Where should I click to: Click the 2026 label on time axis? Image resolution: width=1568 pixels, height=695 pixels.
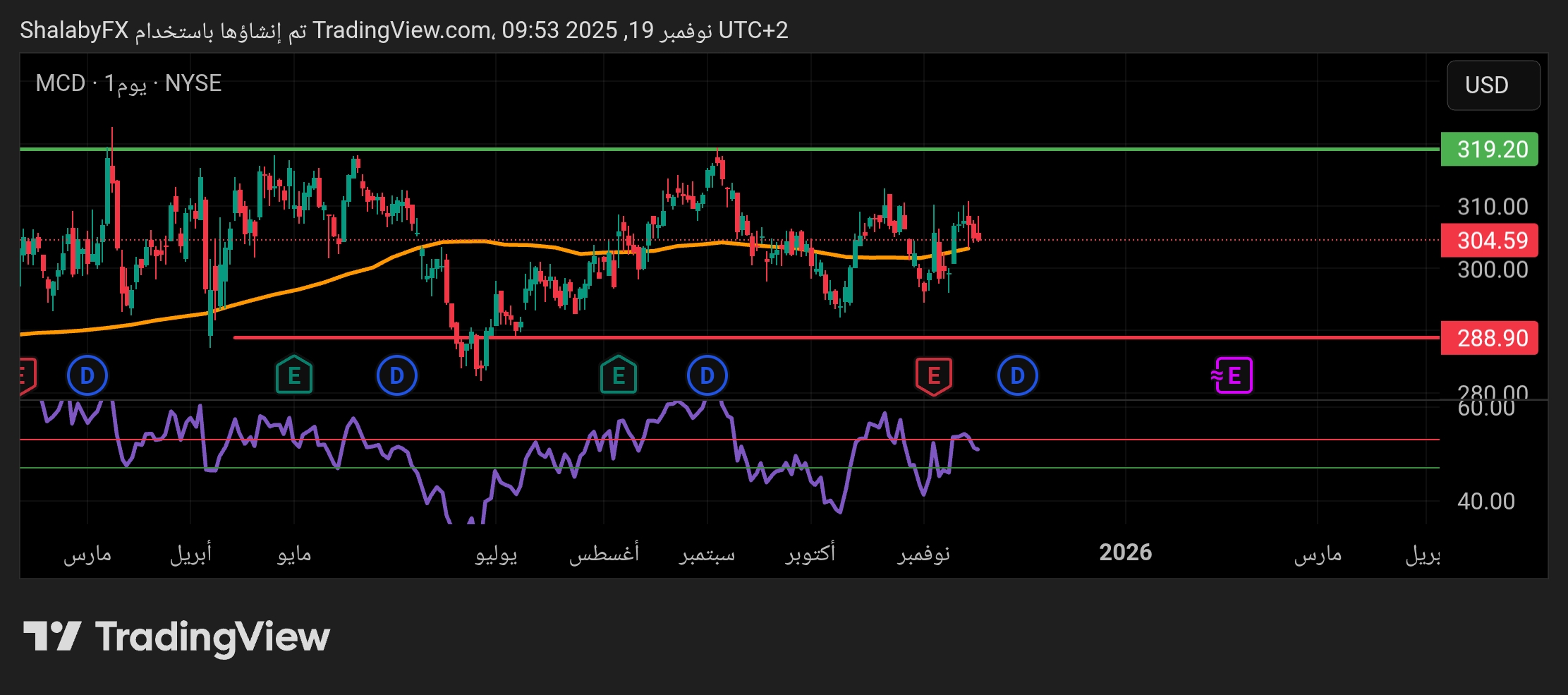coord(1125,552)
